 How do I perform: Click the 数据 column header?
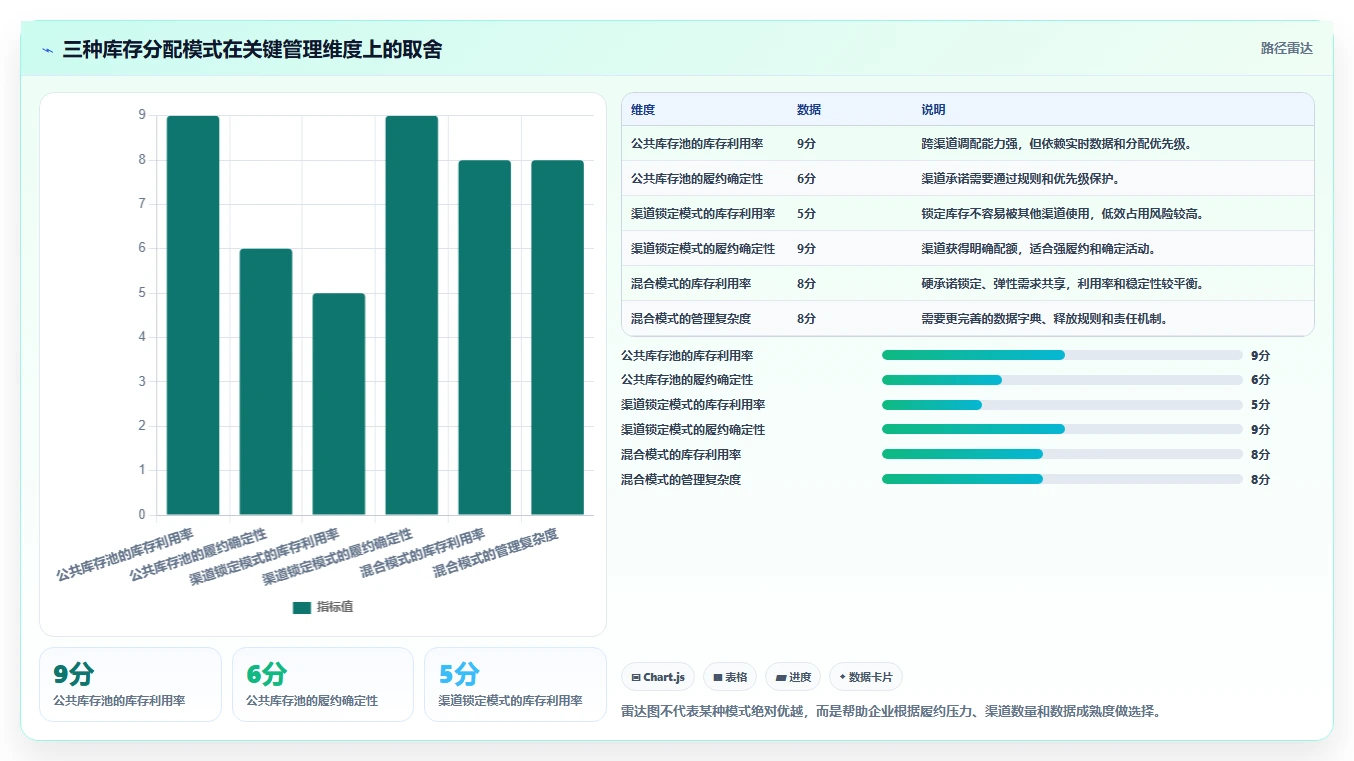point(809,110)
